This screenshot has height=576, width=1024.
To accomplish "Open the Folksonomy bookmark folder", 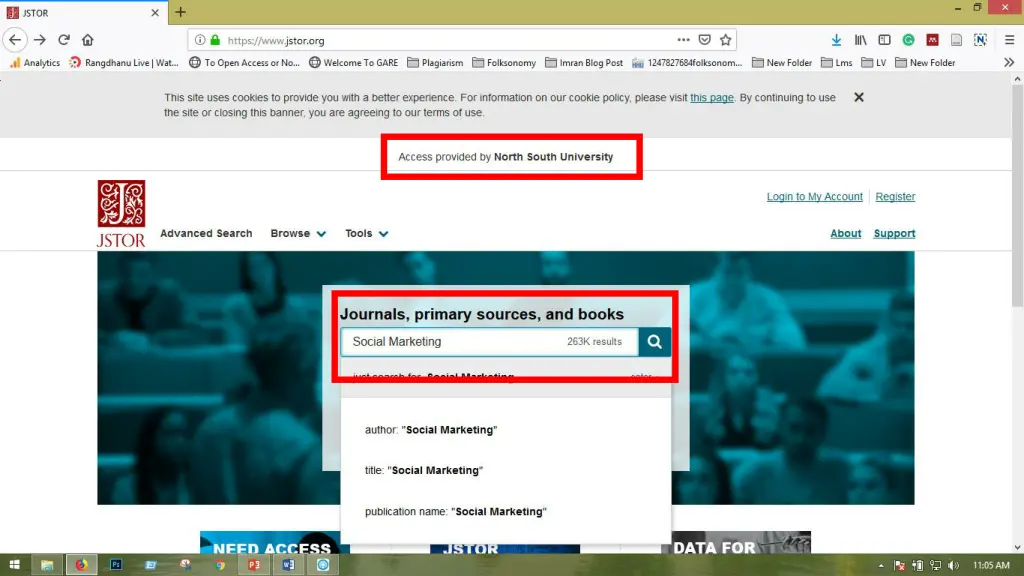I will coord(504,63).
